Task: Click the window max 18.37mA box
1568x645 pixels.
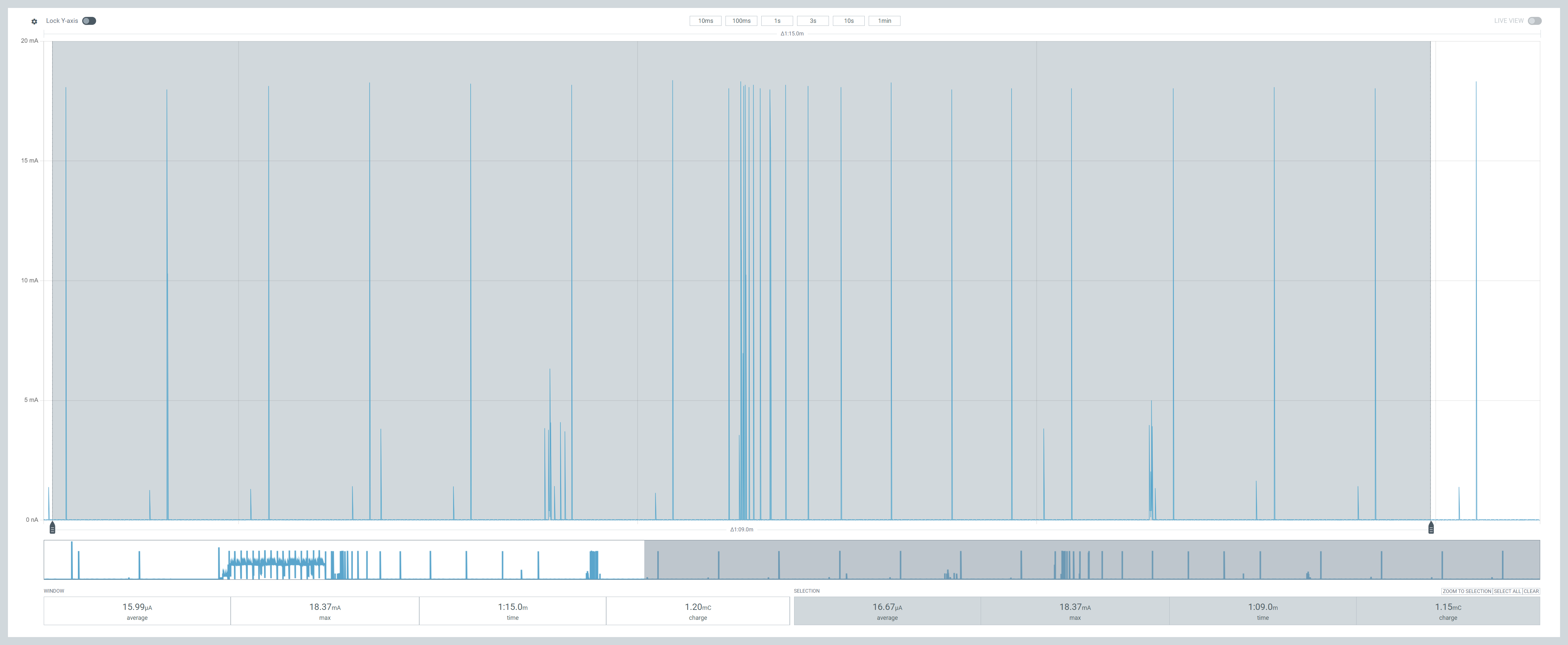Action: pos(324,610)
